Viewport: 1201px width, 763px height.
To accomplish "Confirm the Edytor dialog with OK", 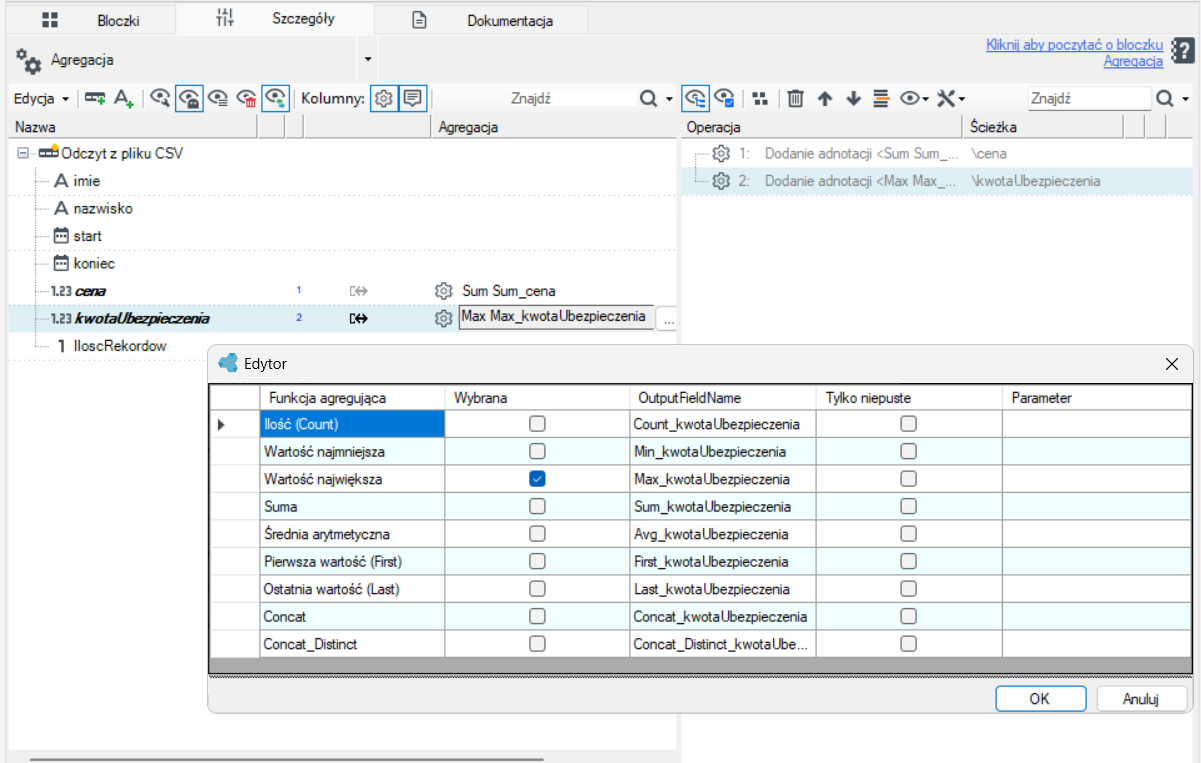I will [x=1040, y=698].
